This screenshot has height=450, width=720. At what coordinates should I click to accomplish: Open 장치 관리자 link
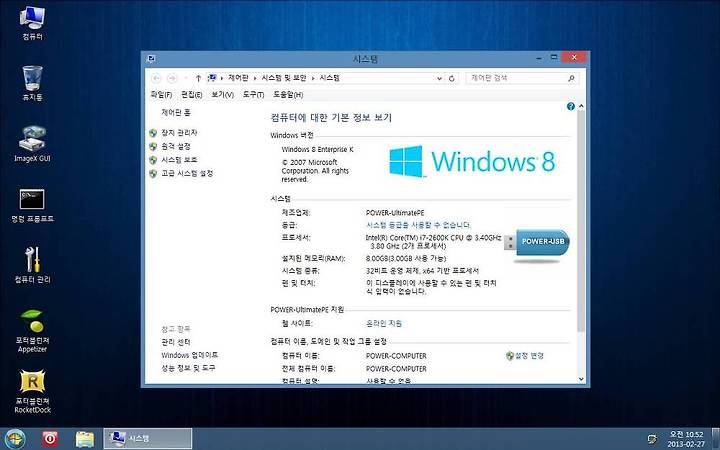tap(179, 133)
